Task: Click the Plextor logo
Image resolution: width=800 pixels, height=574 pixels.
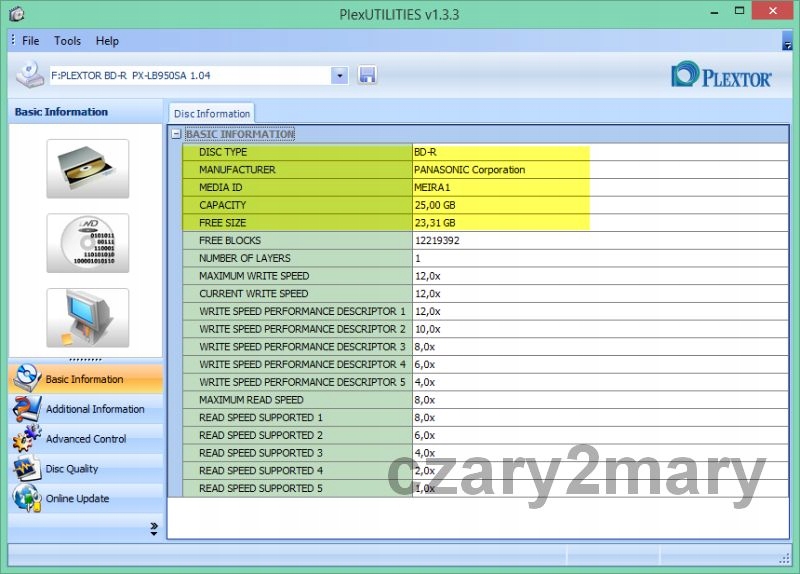Action: 721,75
